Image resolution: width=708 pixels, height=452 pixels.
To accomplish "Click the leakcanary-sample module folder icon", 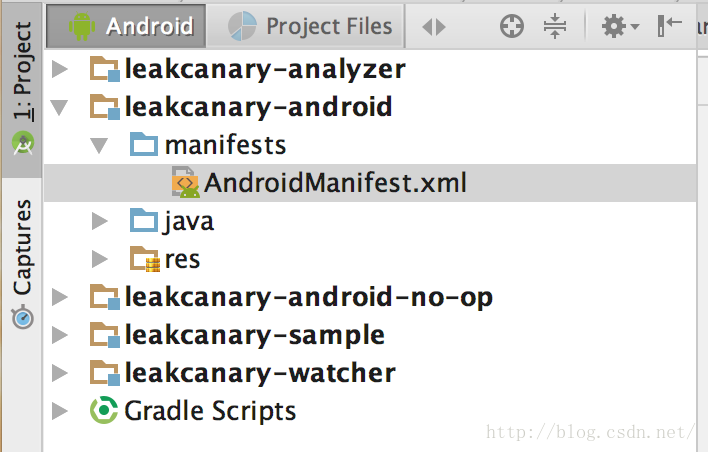I will pyautogui.click(x=105, y=336).
